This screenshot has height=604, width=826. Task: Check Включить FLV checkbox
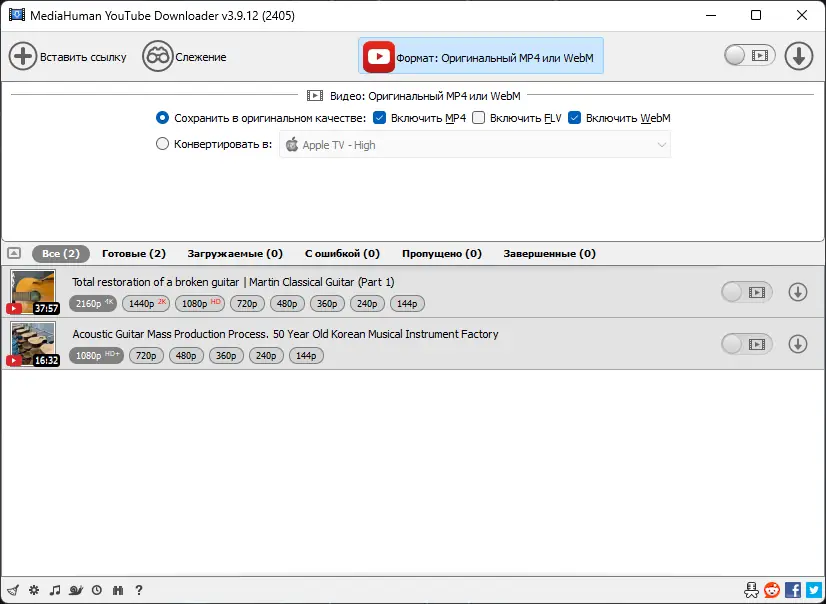[x=478, y=118]
